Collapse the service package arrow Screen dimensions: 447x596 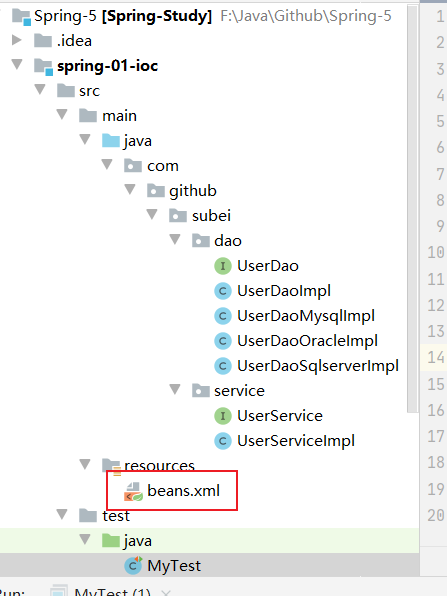175,389
